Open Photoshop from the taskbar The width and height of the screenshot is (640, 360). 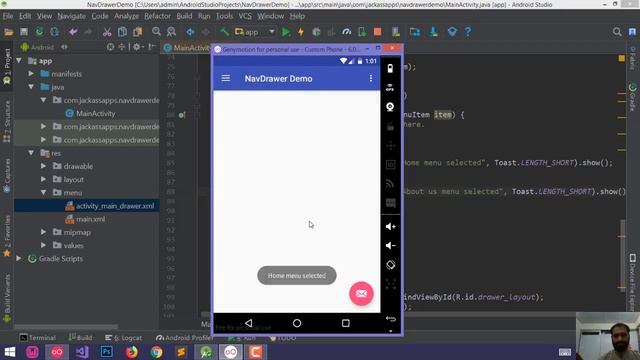click(107, 352)
